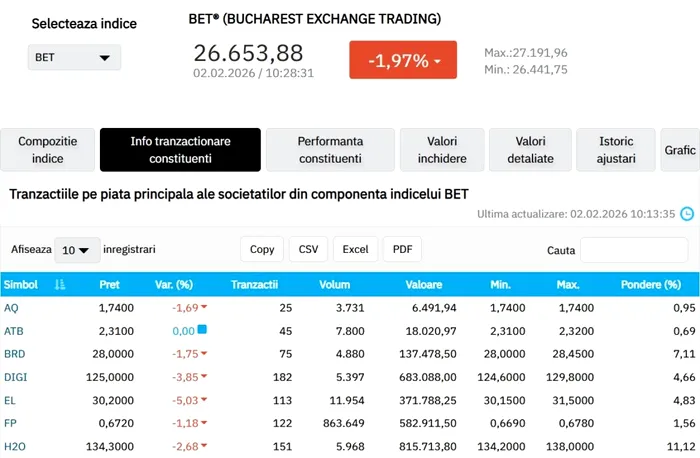
Task: Open the FP symbol link
Action: pos(11,423)
